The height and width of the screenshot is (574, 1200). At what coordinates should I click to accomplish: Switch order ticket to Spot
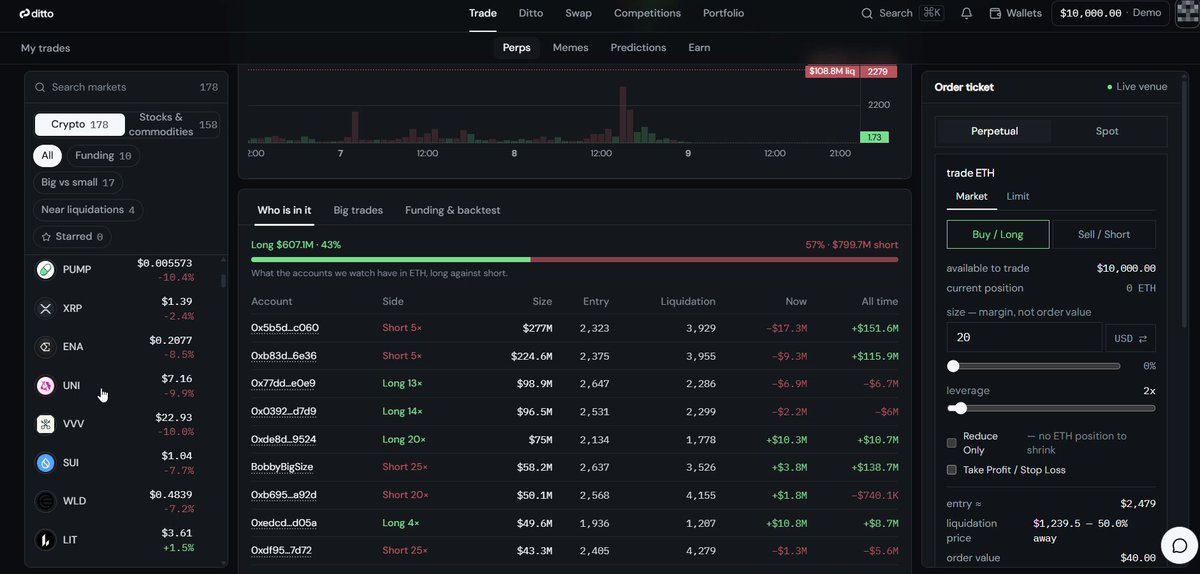(x=1107, y=131)
